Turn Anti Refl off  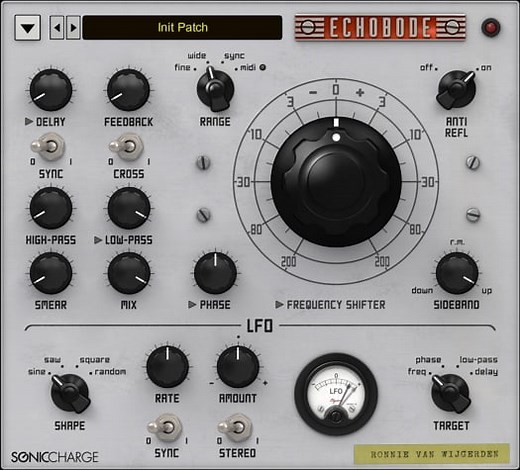point(426,68)
